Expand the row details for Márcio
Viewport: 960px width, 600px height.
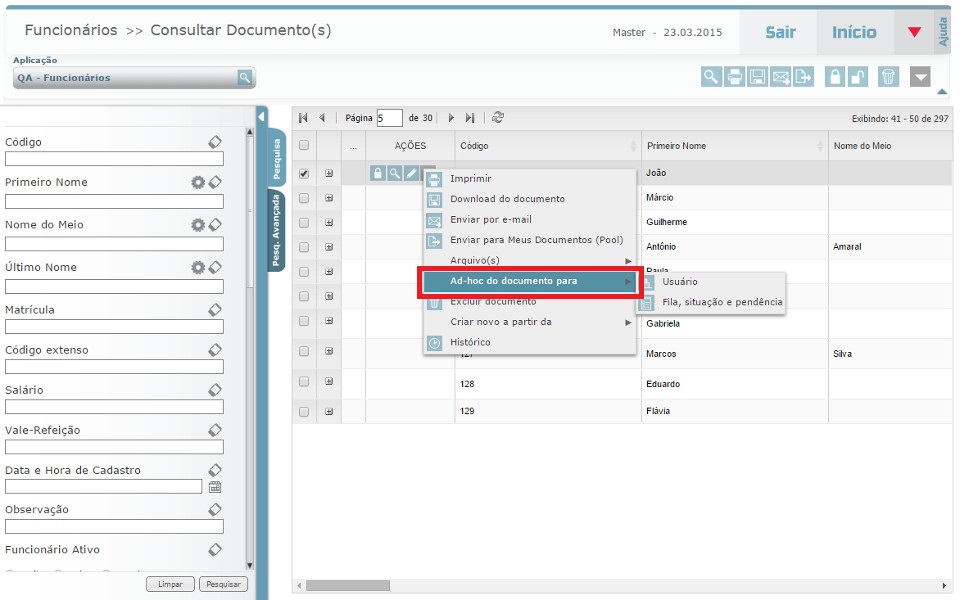tap(329, 198)
